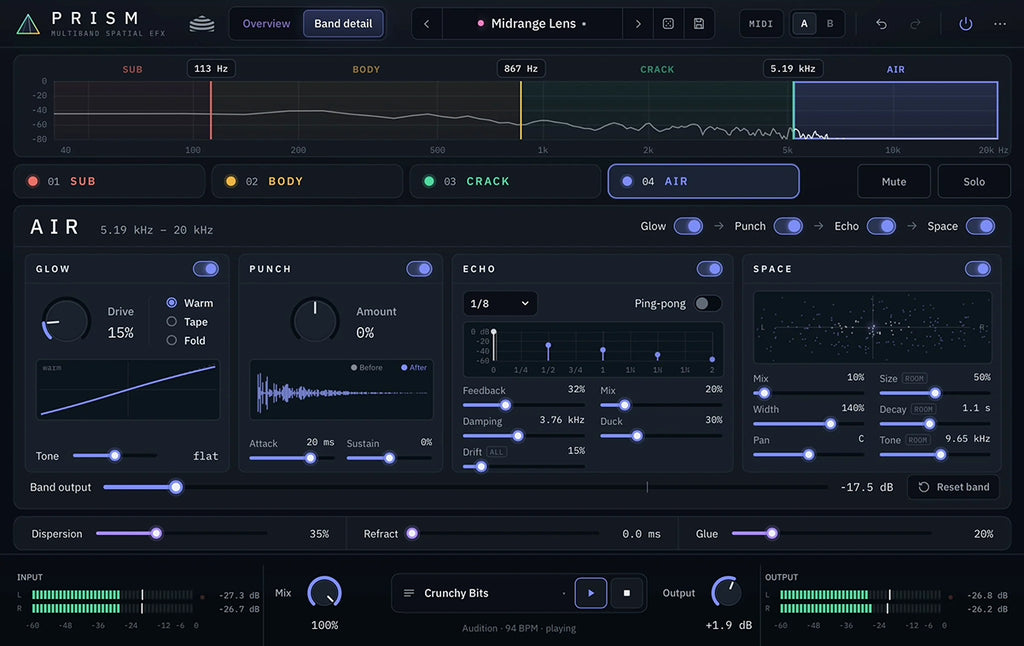Open the MIDI button
The width and height of the screenshot is (1024, 646).
pyautogui.click(x=761, y=24)
